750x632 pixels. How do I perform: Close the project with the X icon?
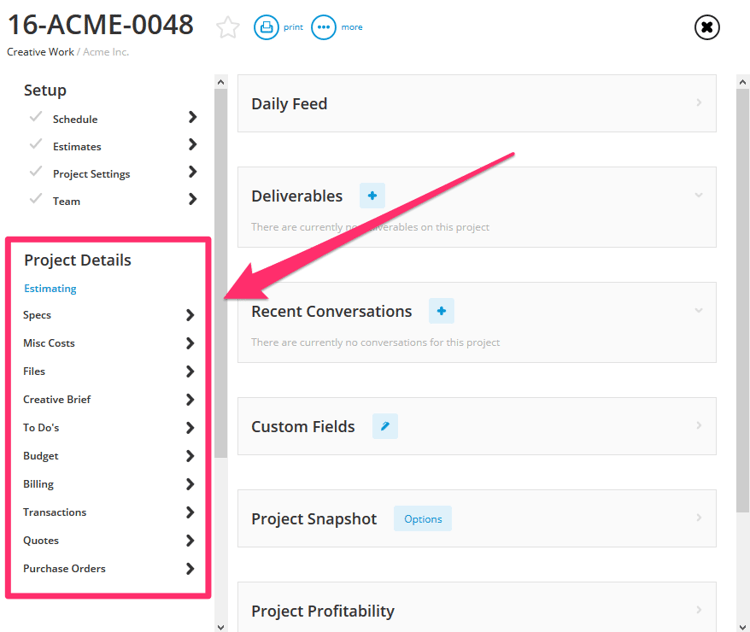pos(707,28)
